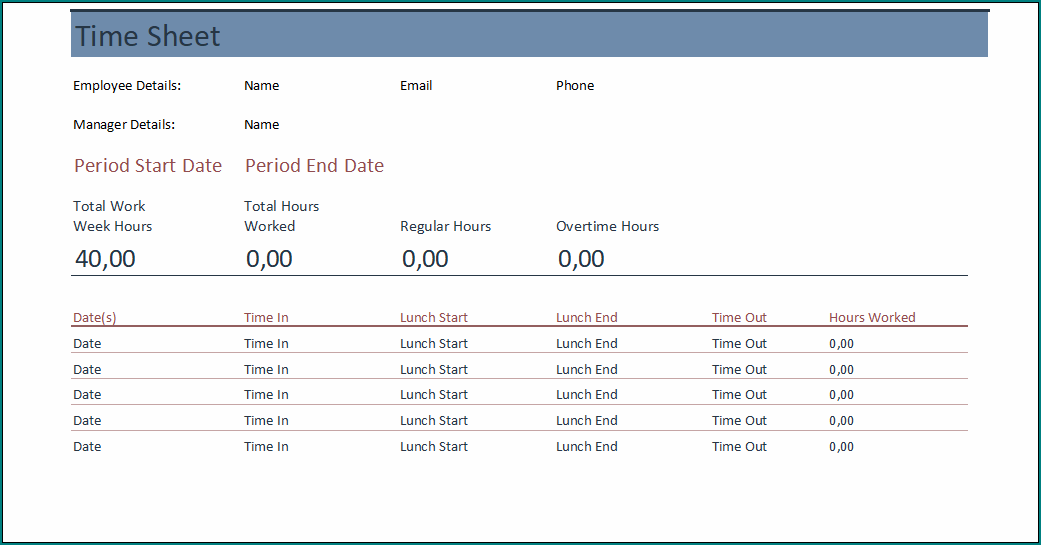
Task: Select the Time In cell in first row
Action: pyautogui.click(x=266, y=344)
